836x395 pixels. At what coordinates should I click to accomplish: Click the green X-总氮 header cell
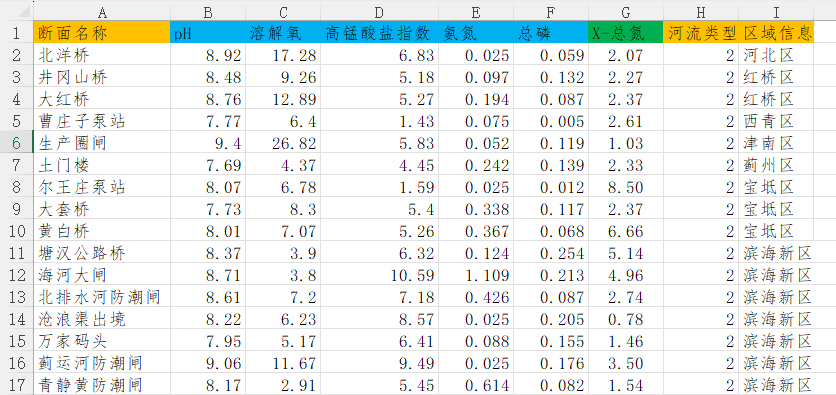click(x=626, y=33)
